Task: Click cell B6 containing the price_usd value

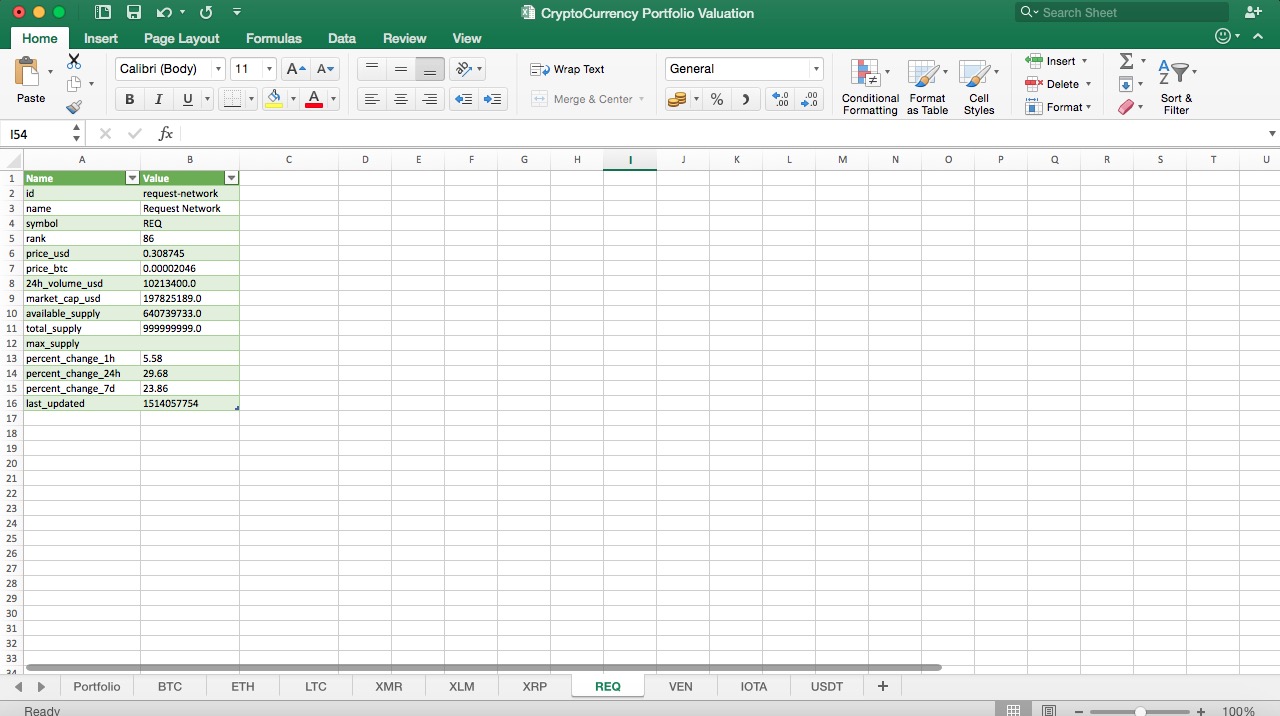Action: click(189, 253)
